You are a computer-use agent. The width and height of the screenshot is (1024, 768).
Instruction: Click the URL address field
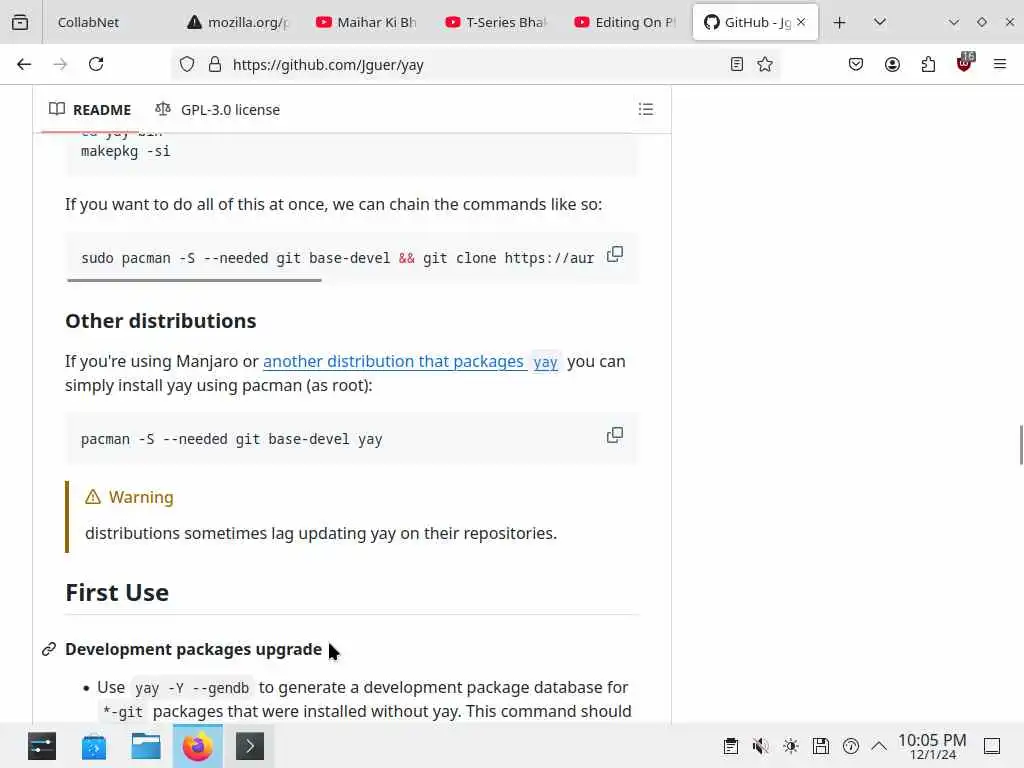475,64
